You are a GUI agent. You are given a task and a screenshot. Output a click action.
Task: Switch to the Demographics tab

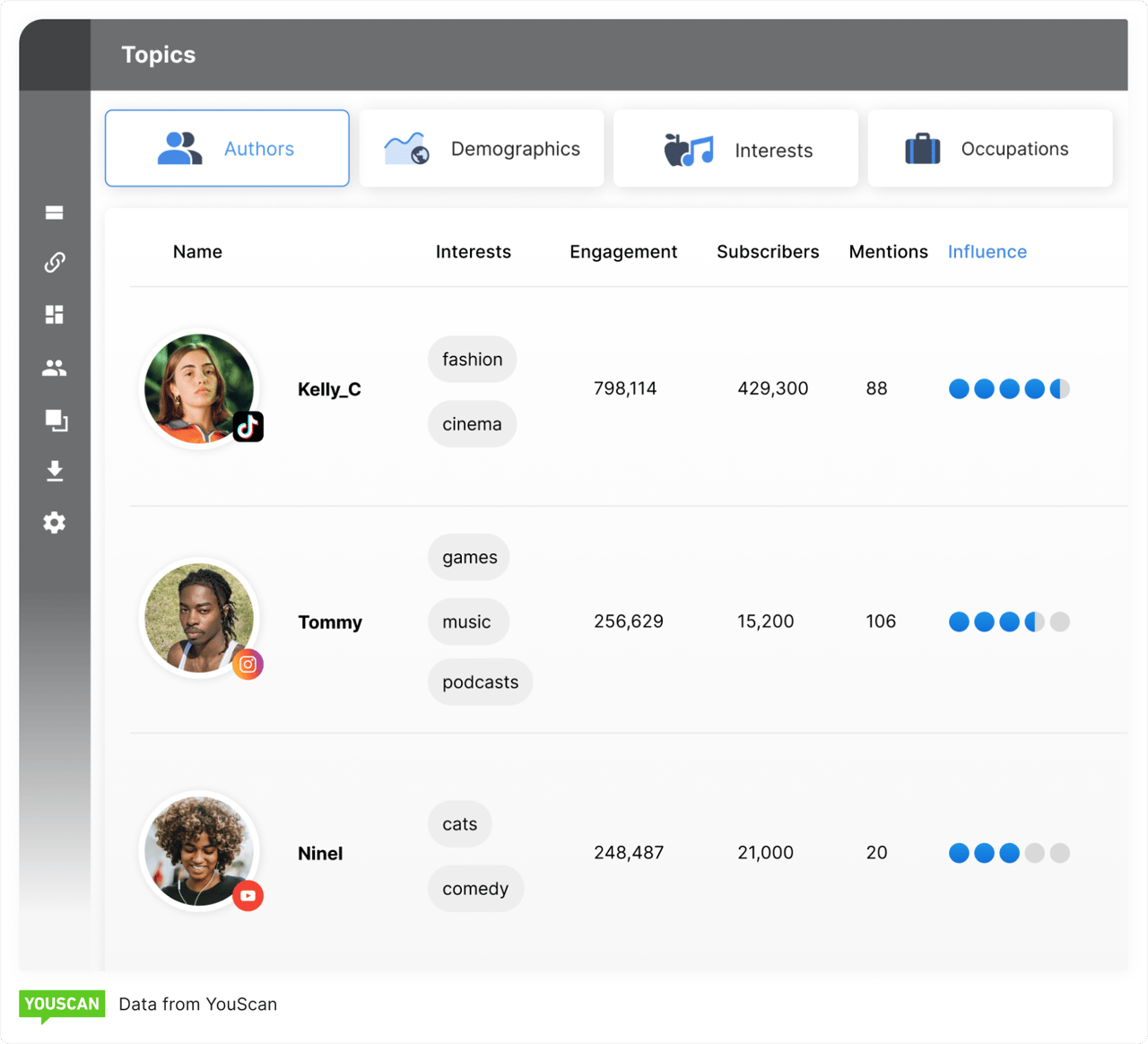tap(482, 149)
